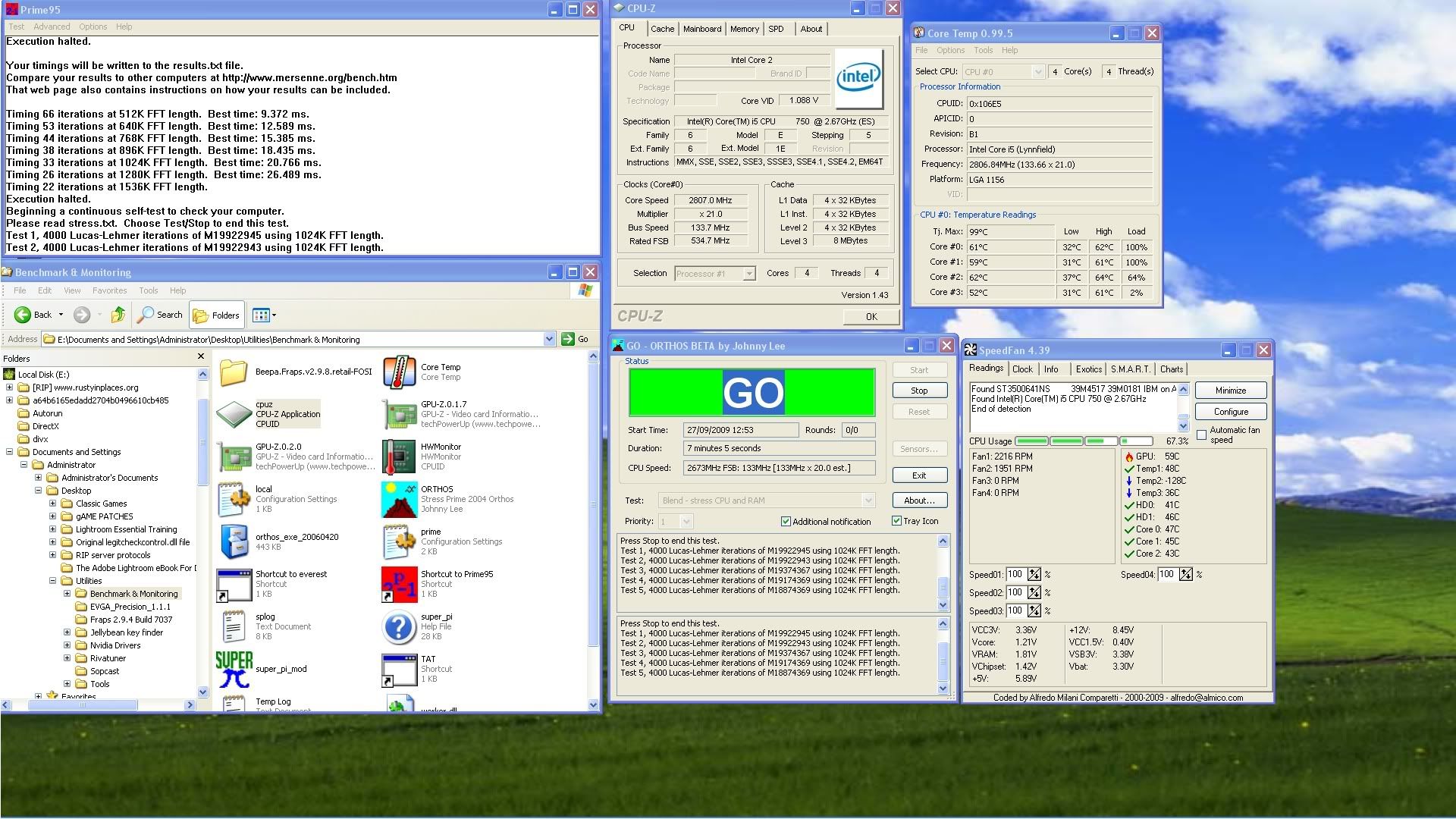Open the splog text document icon
Image resolution: width=1456 pixels, height=819 pixels.
(x=234, y=626)
